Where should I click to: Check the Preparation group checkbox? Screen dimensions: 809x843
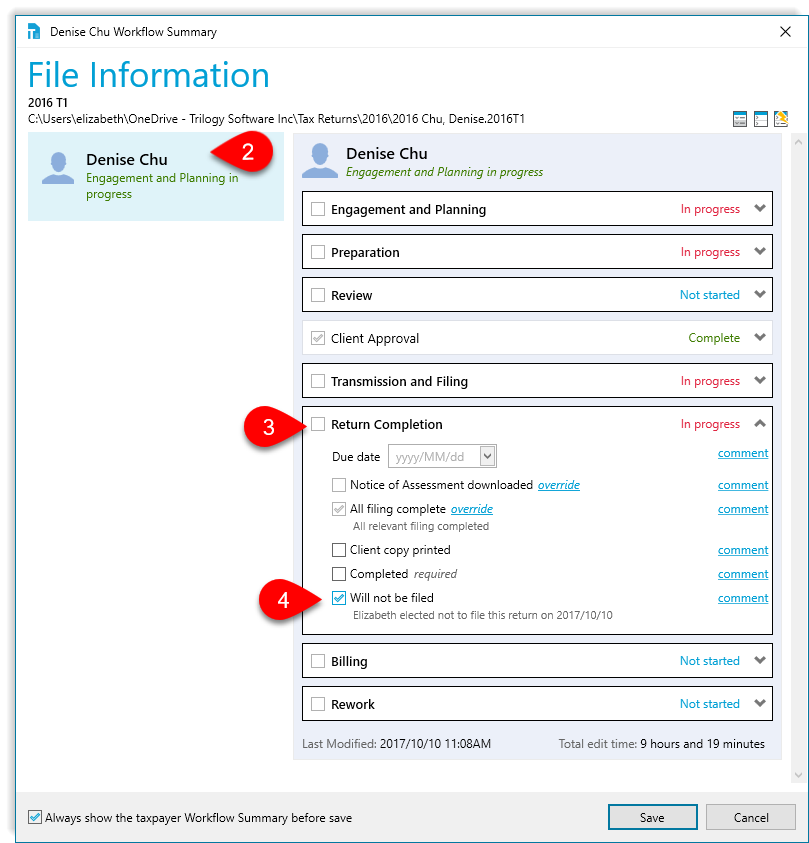(318, 252)
